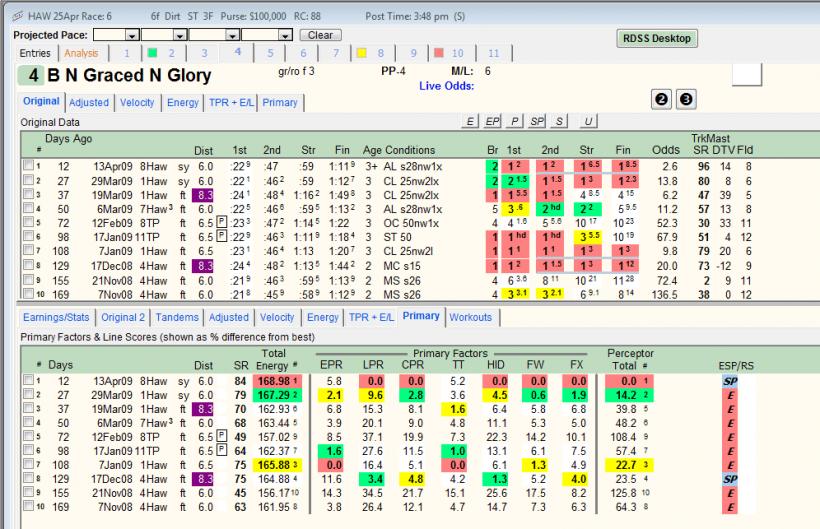Click the S running style filter button

[559, 121]
